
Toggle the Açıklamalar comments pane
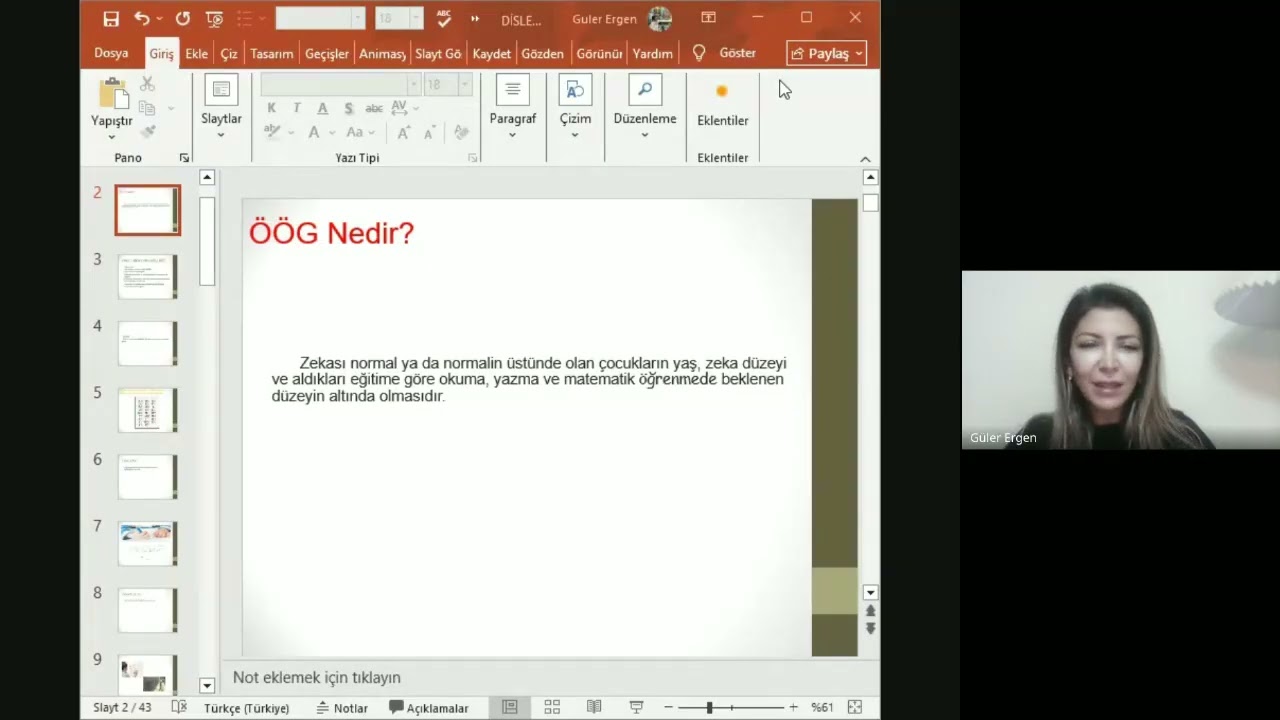point(429,708)
